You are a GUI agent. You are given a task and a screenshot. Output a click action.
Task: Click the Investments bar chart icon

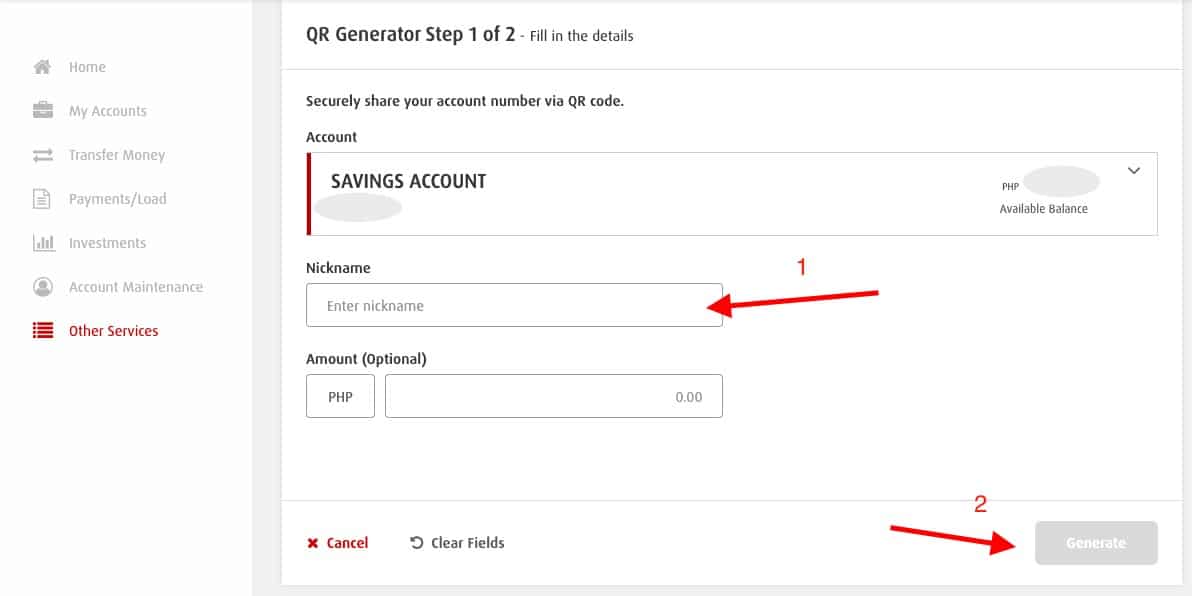pyautogui.click(x=43, y=243)
